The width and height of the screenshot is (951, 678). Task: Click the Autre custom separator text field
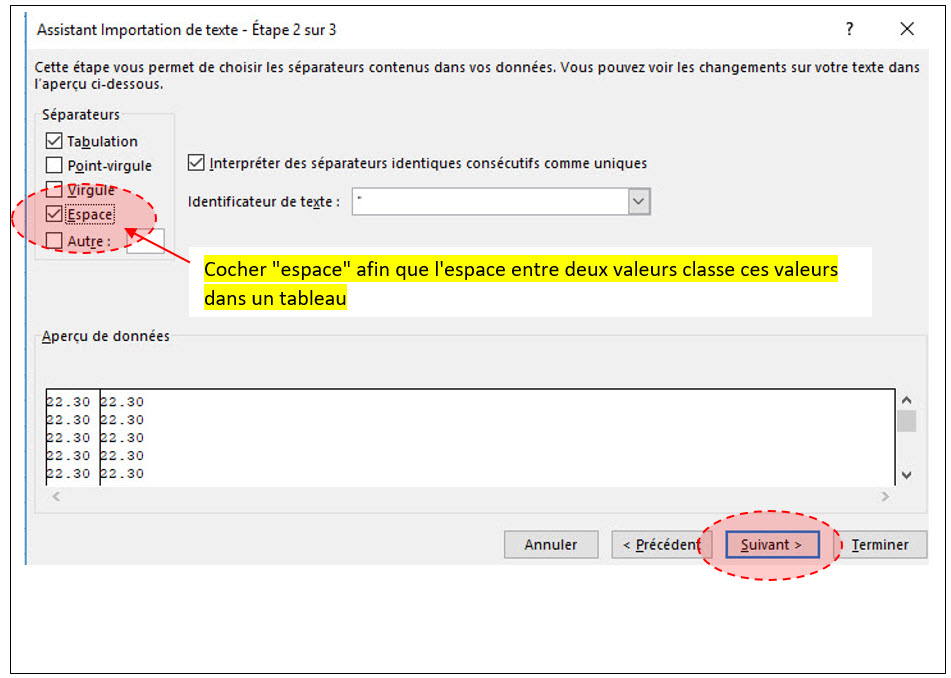pyautogui.click(x=146, y=243)
